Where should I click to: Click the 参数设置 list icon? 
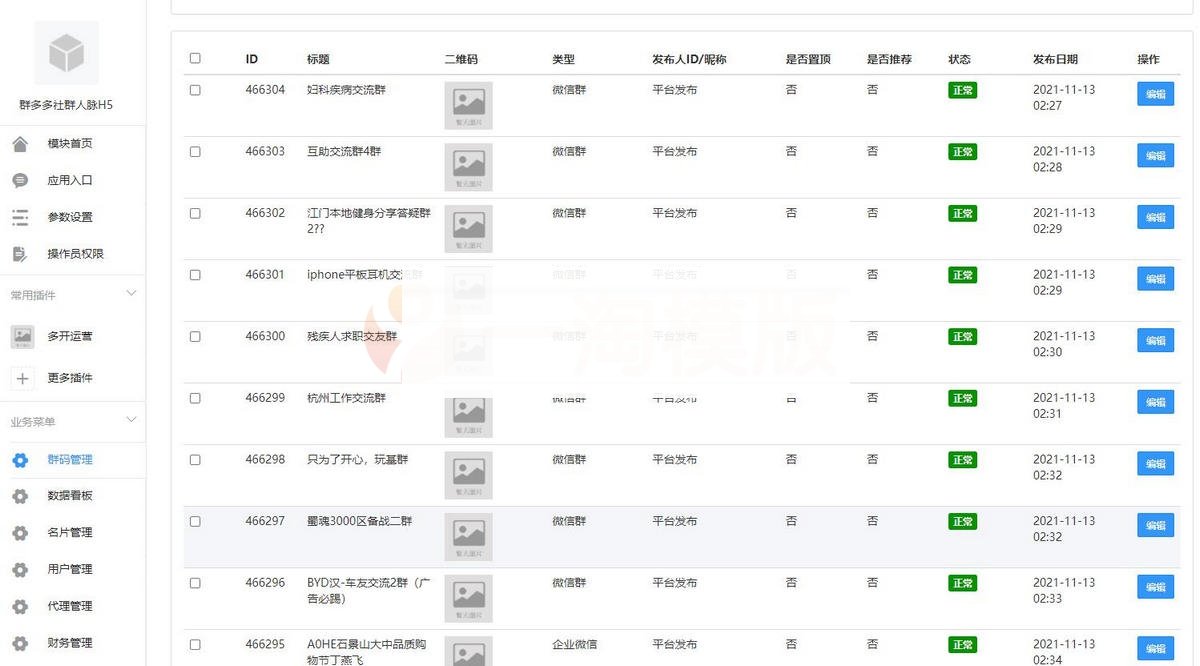(x=22, y=216)
